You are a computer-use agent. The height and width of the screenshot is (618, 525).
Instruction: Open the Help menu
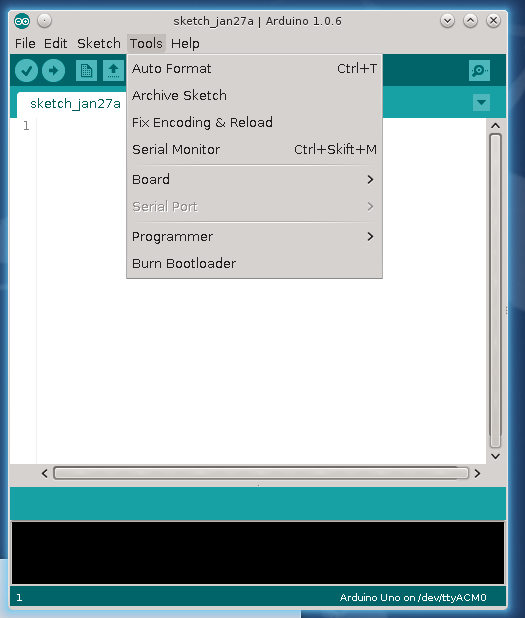click(x=185, y=43)
